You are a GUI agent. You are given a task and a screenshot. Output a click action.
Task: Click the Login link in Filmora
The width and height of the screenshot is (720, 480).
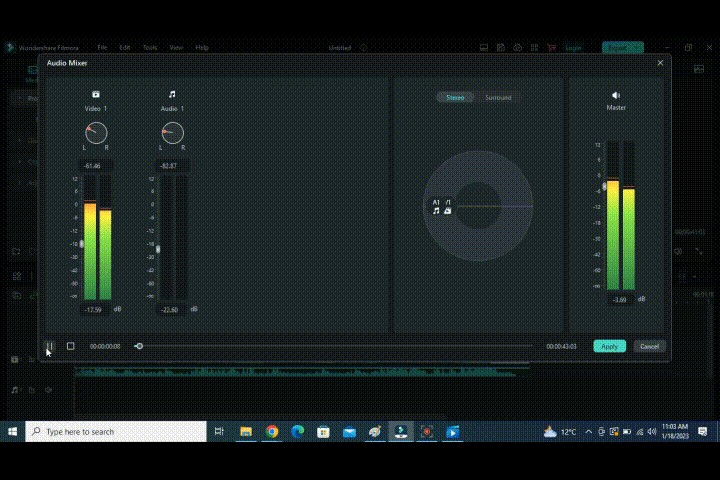[x=573, y=47]
